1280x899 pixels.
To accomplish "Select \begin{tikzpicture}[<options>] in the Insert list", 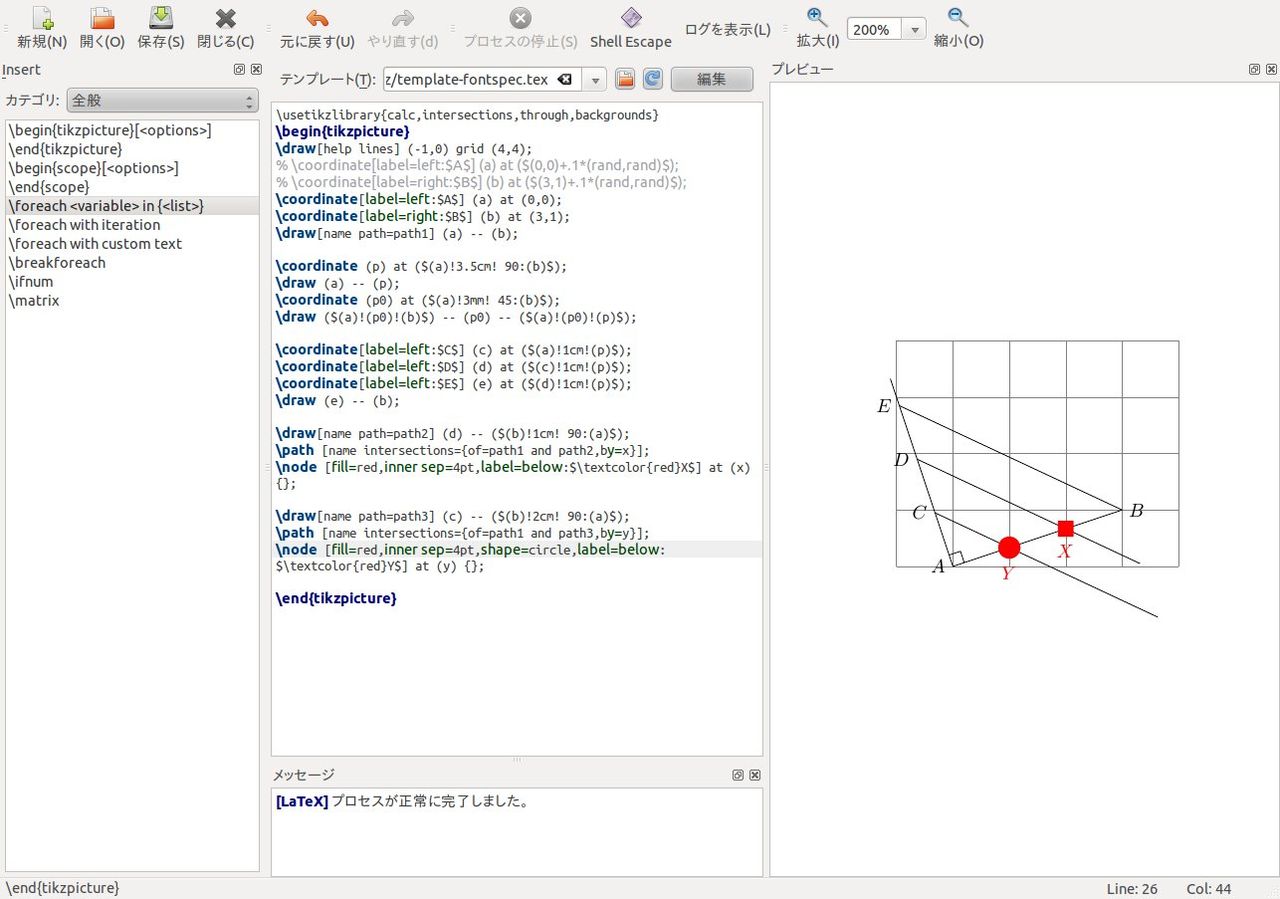I will (109, 130).
